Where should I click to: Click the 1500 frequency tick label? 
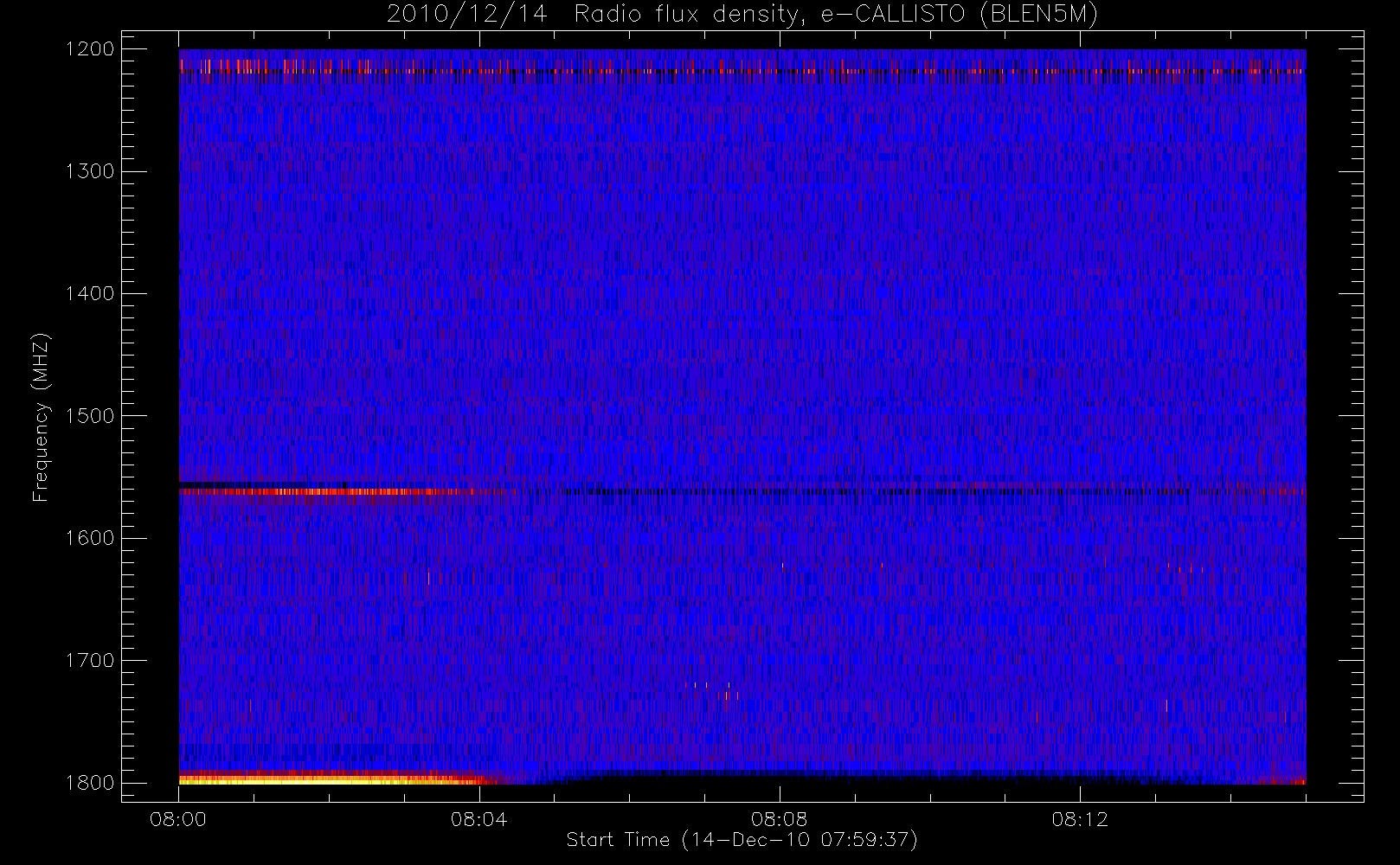(90, 416)
